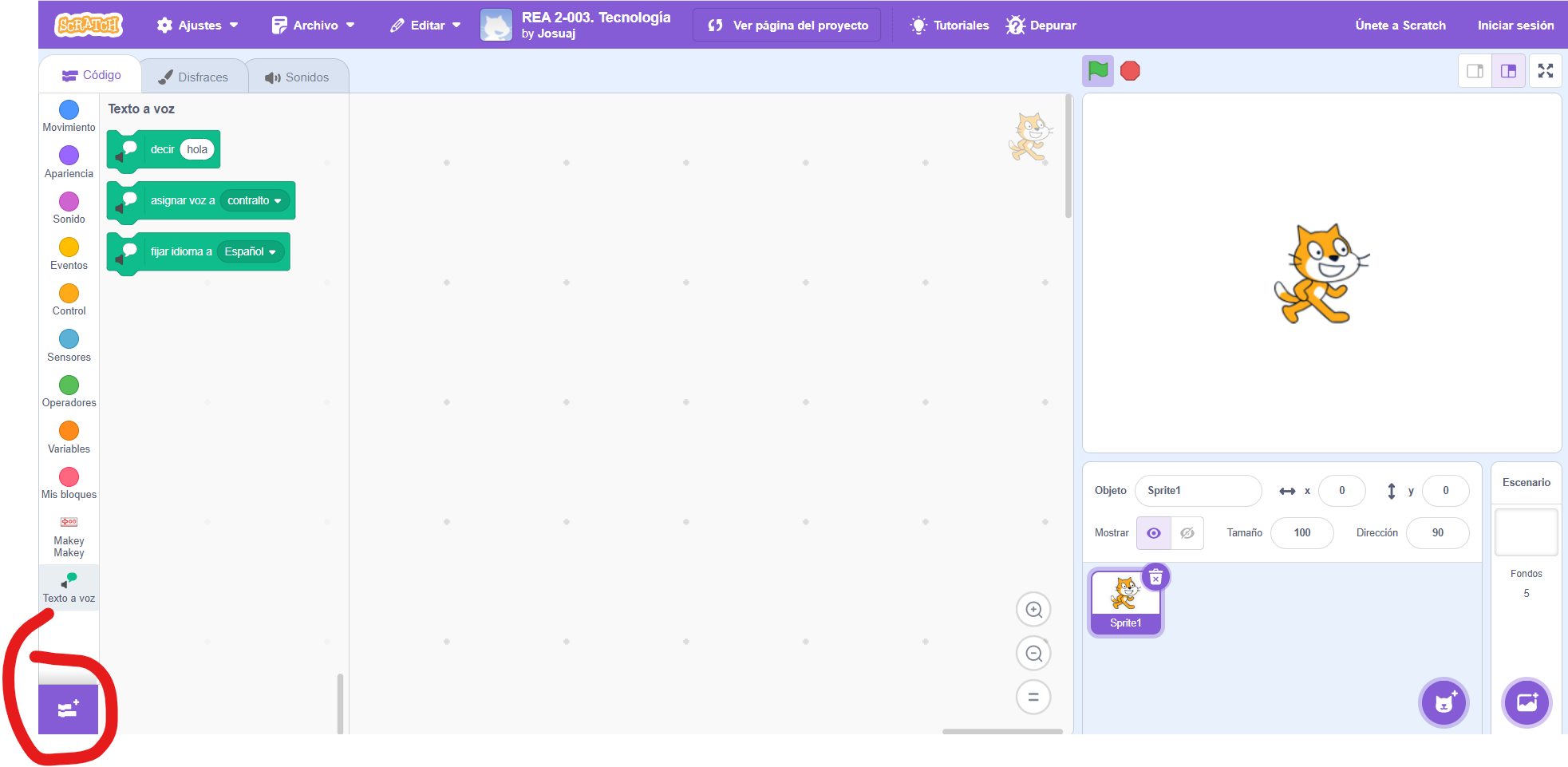Switch to the Sonidos tab
1568x767 pixels.
pos(298,77)
